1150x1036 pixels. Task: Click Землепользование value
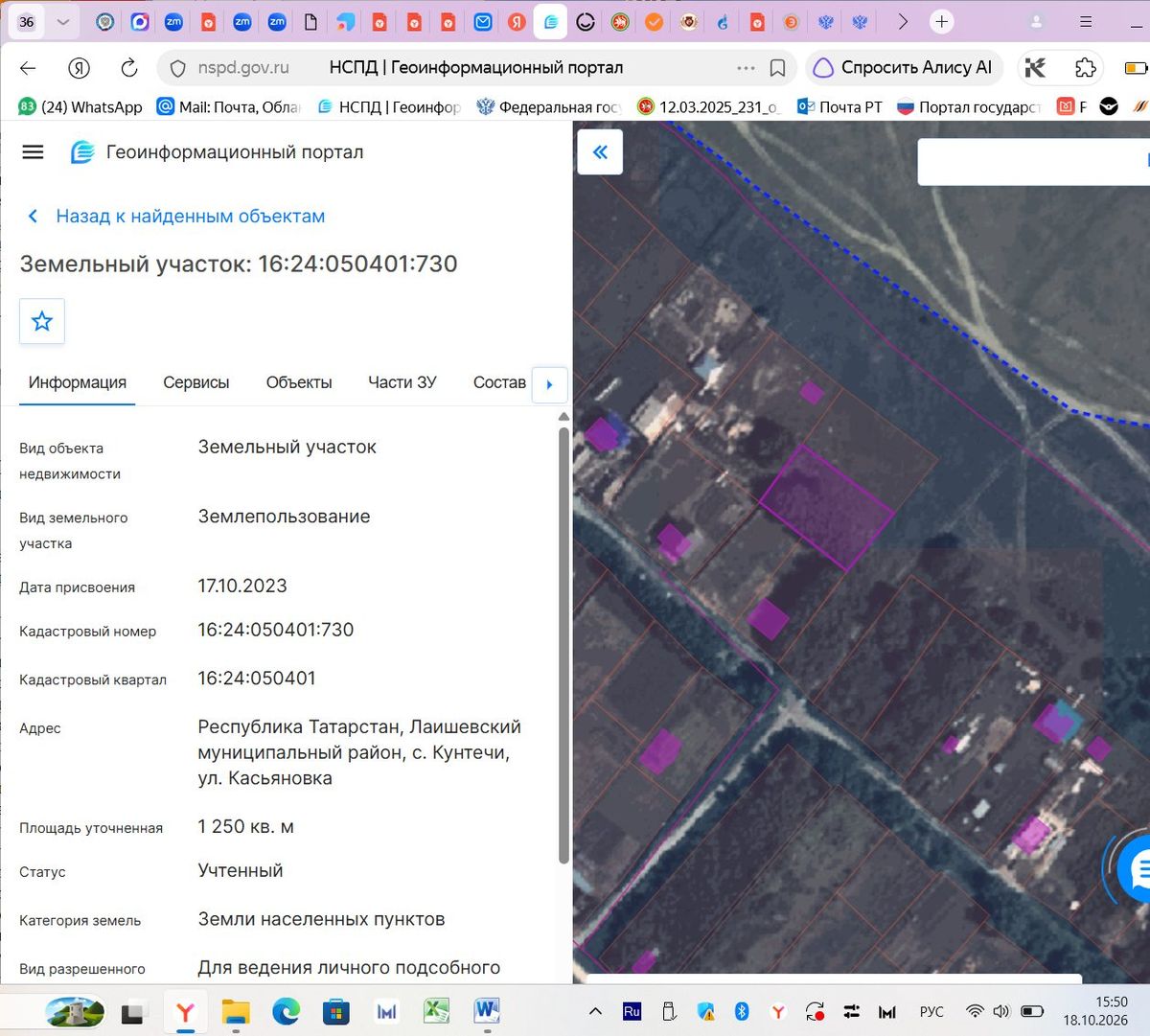tap(284, 516)
